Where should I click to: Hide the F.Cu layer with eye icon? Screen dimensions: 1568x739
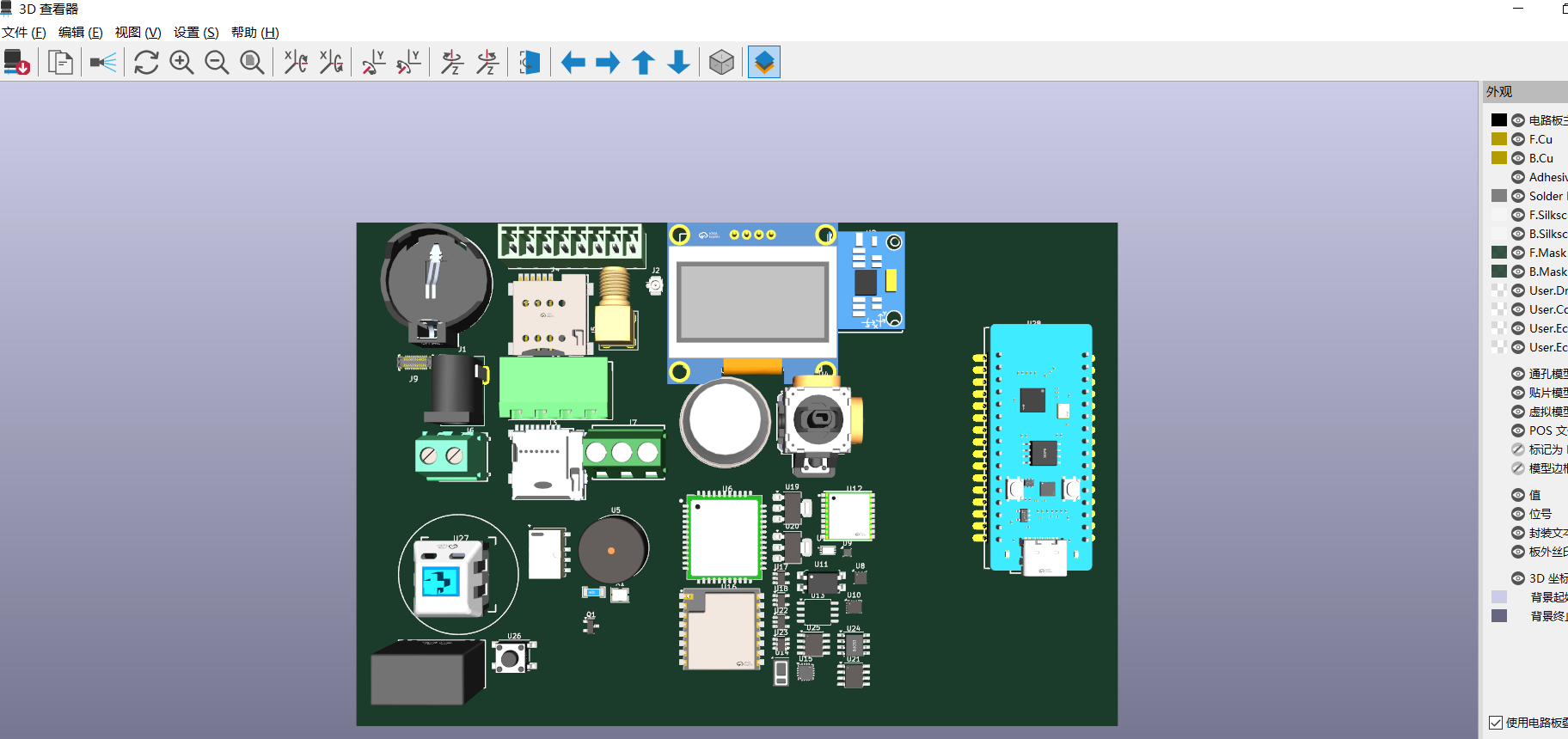(1518, 139)
